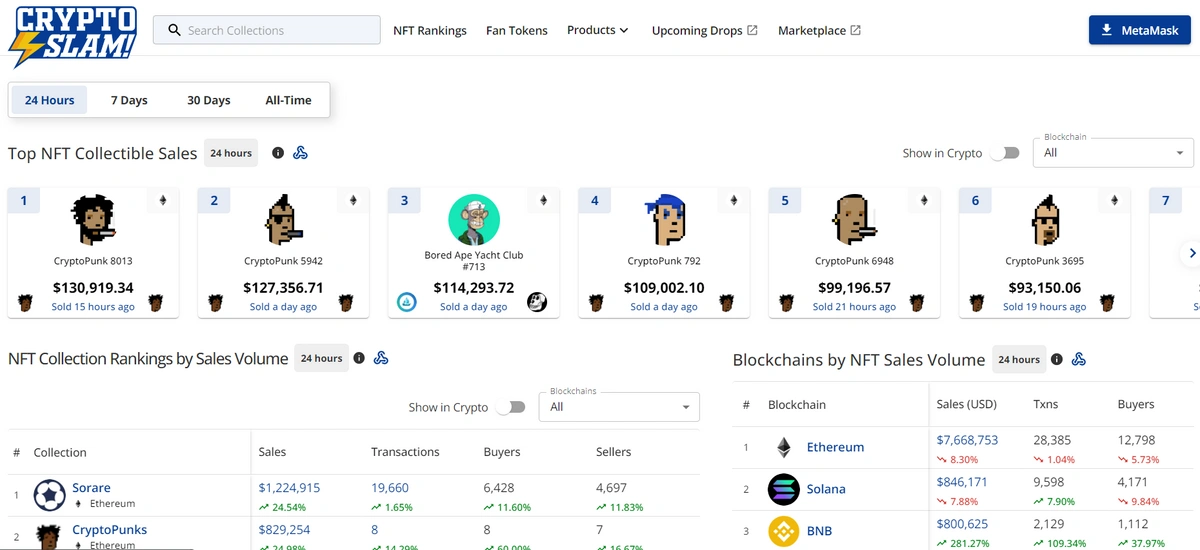Screen dimensions: 1200x550
Task: Click Ethereum sales value $7,668,753
Action: [x=967, y=440]
